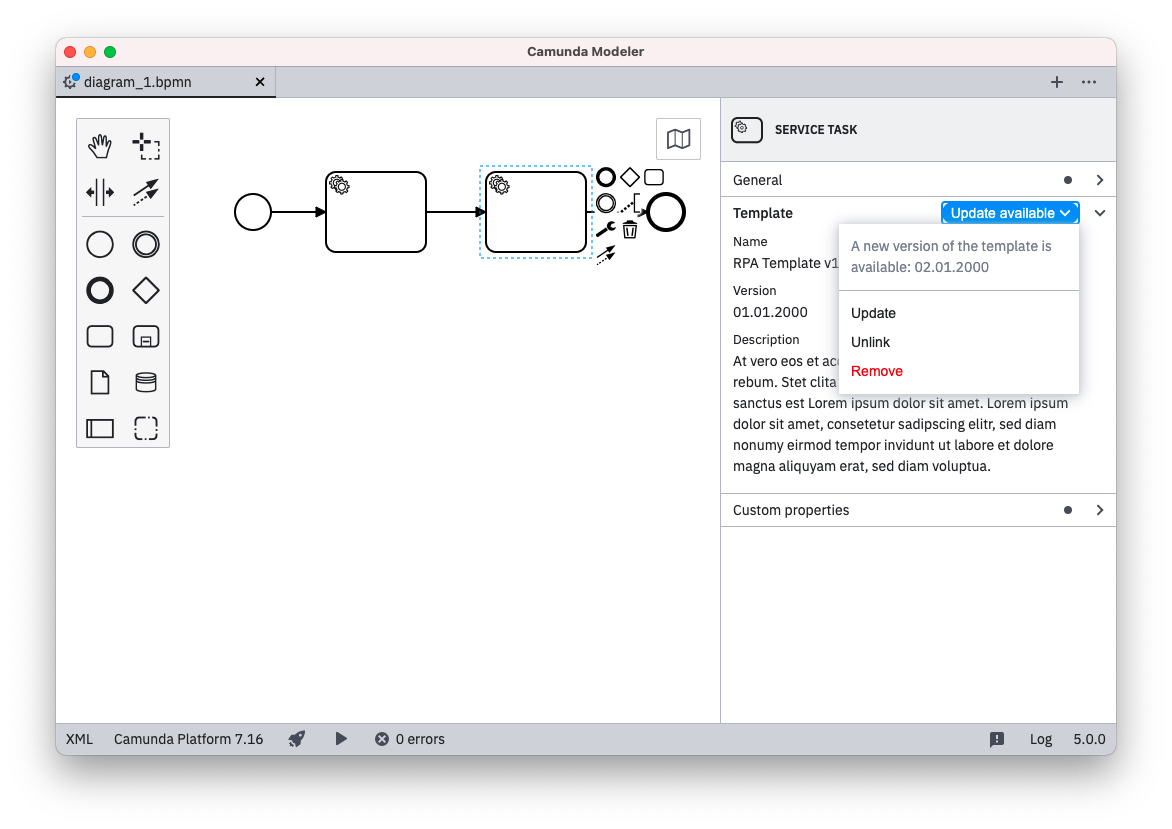Toggle the Log panel
This screenshot has height=829, width=1172.
click(x=1041, y=739)
